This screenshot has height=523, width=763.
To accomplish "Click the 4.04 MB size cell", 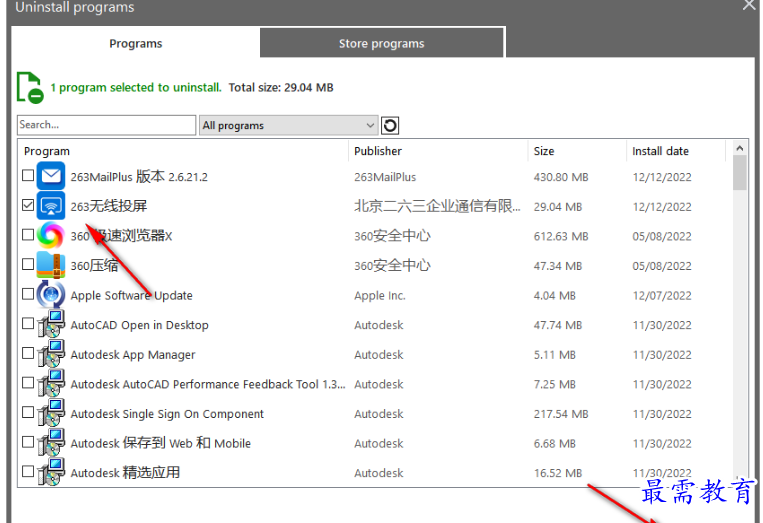I will click(555, 296).
